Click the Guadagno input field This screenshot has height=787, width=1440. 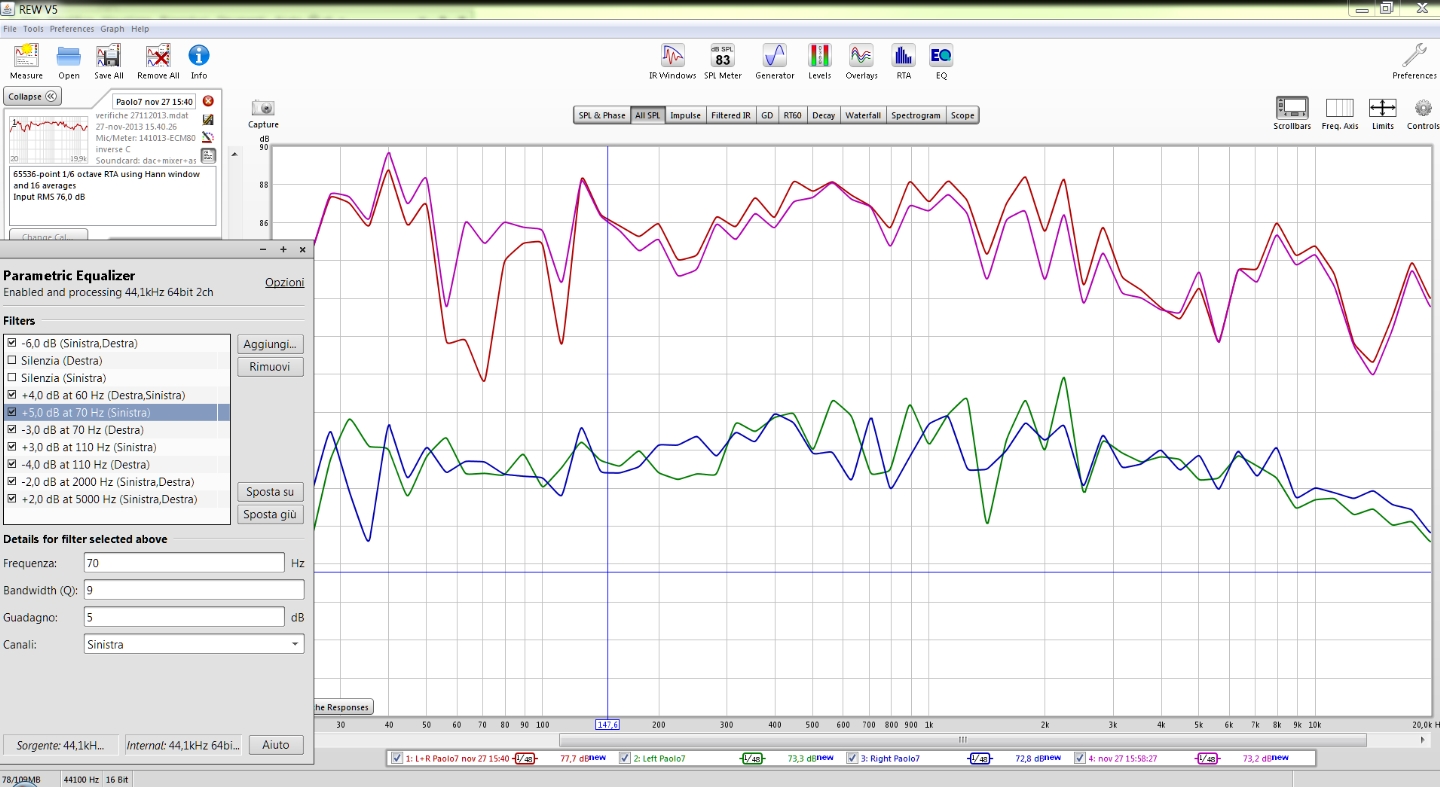tap(185, 617)
